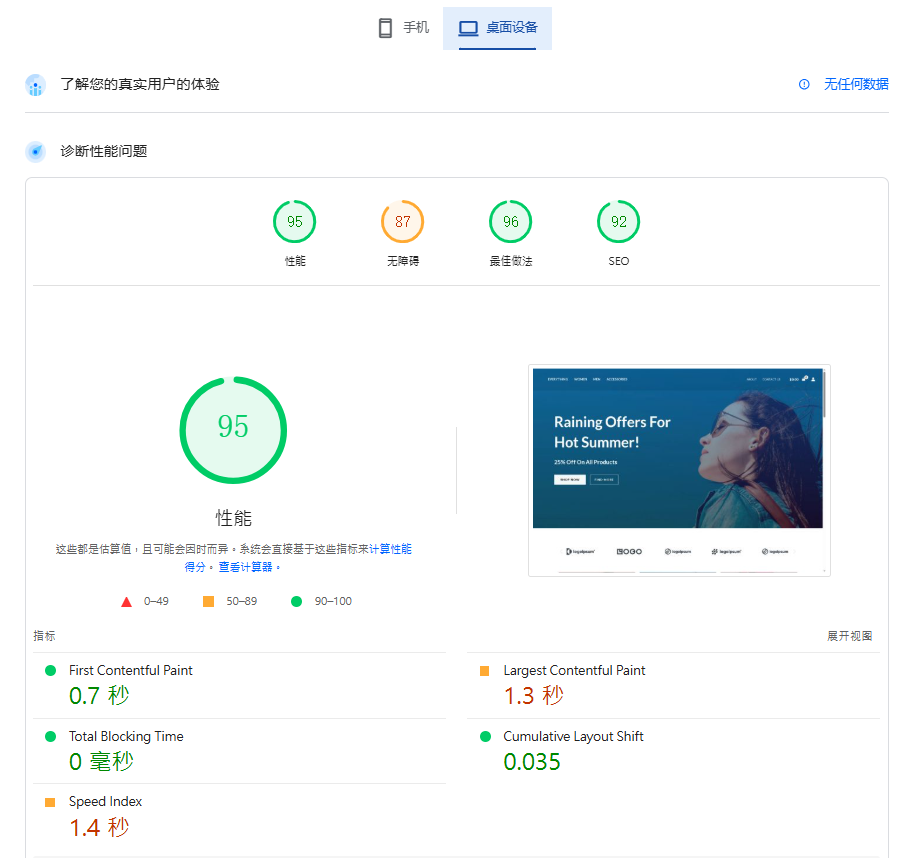
Task: Click the desktop laptop icon
Action: click(x=468, y=28)
